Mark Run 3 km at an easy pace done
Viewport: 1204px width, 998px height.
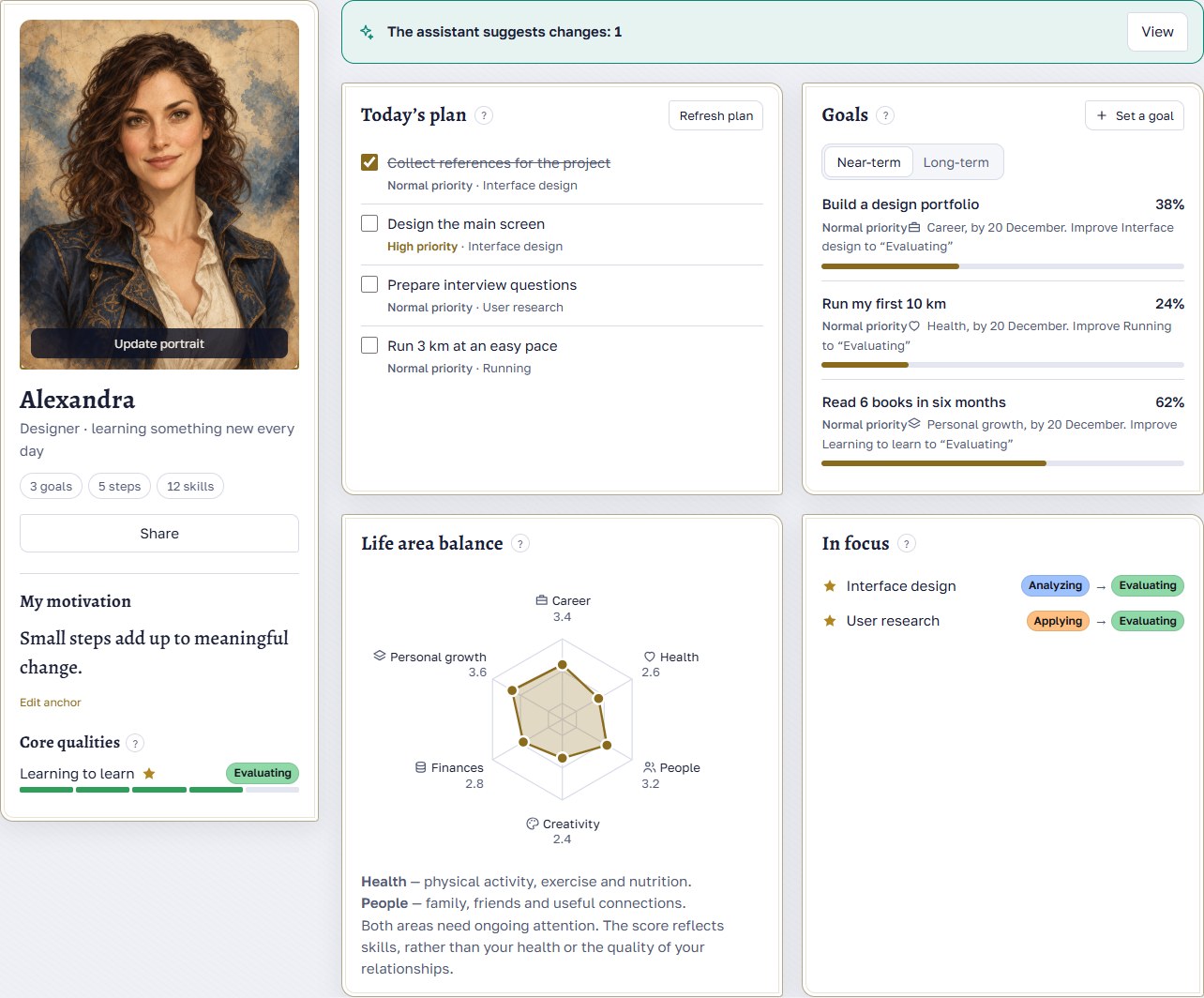click(x=369, y=345)
